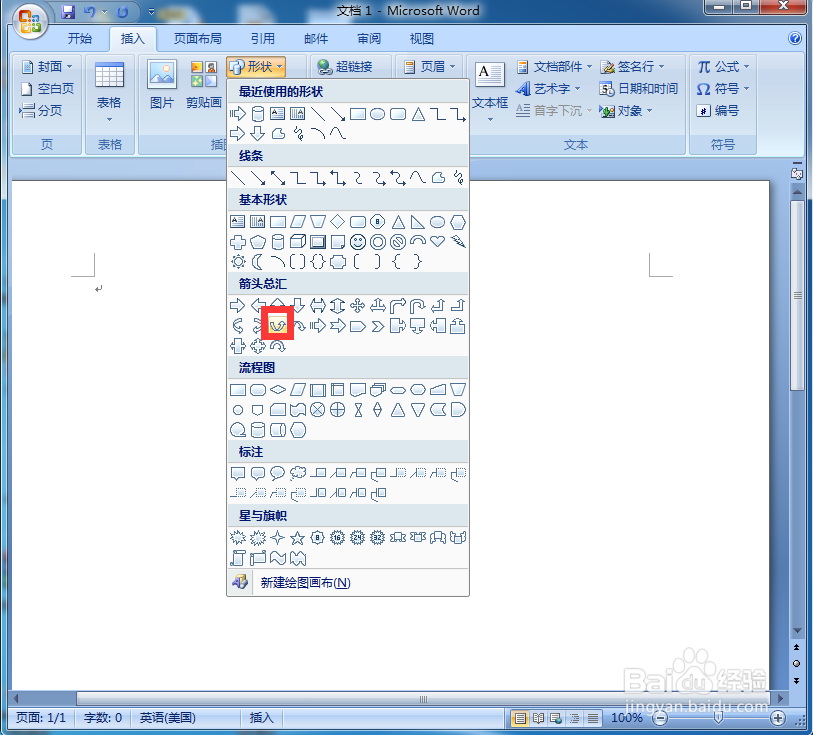Open the Office button menu
This screenshot has height=735, width=813.
(30, 21)
